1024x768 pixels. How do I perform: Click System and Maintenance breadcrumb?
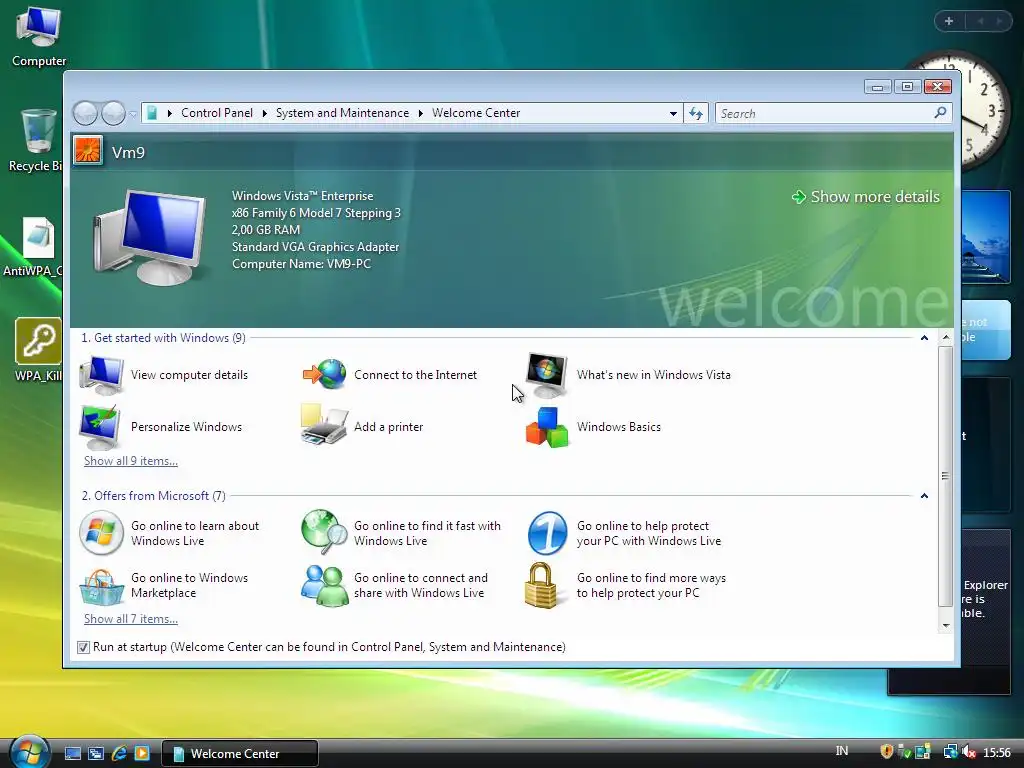point(342,113)
